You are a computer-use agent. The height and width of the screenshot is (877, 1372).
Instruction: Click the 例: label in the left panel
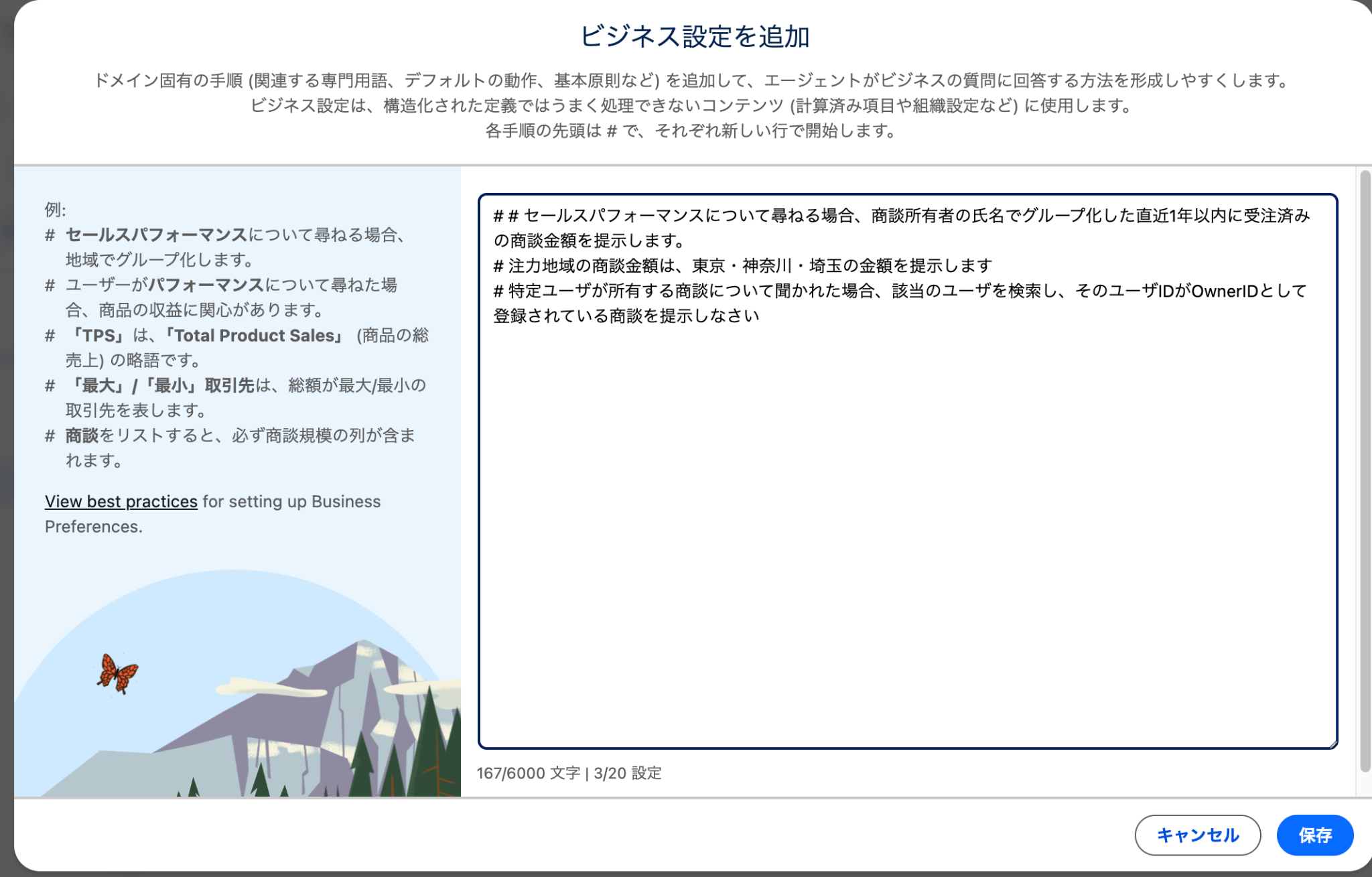(x=55, y=210)
